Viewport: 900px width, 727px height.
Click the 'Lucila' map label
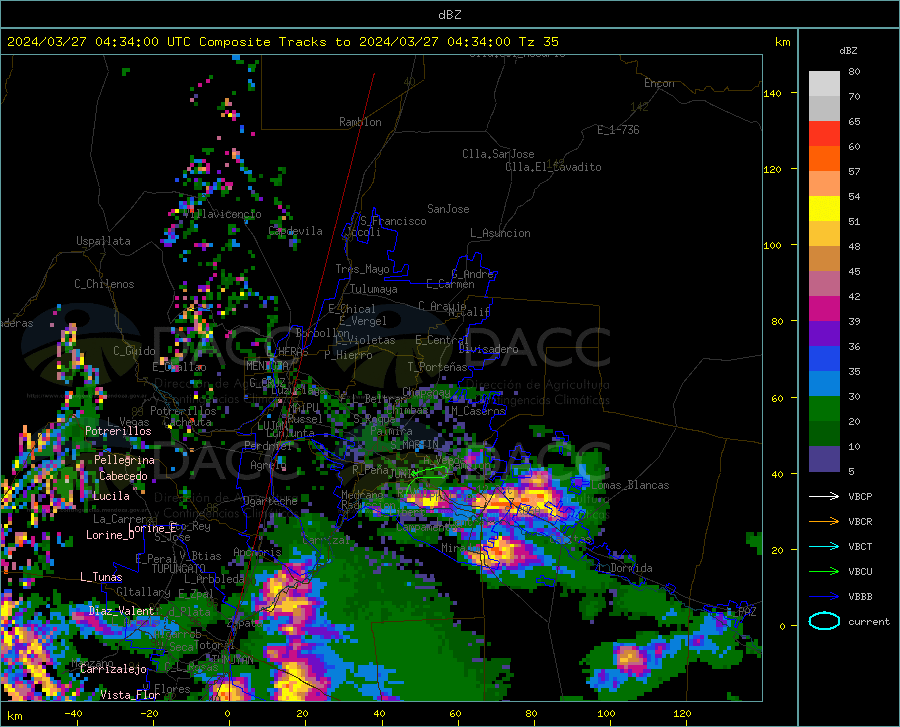111,496
